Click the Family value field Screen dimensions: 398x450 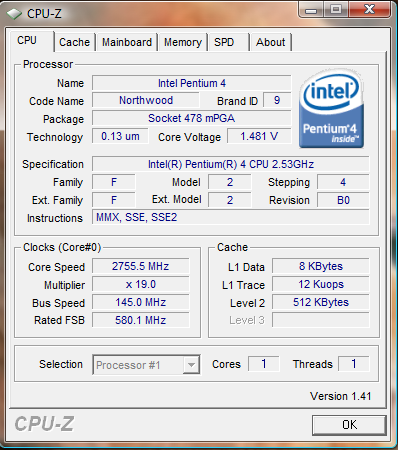(114, 182)
